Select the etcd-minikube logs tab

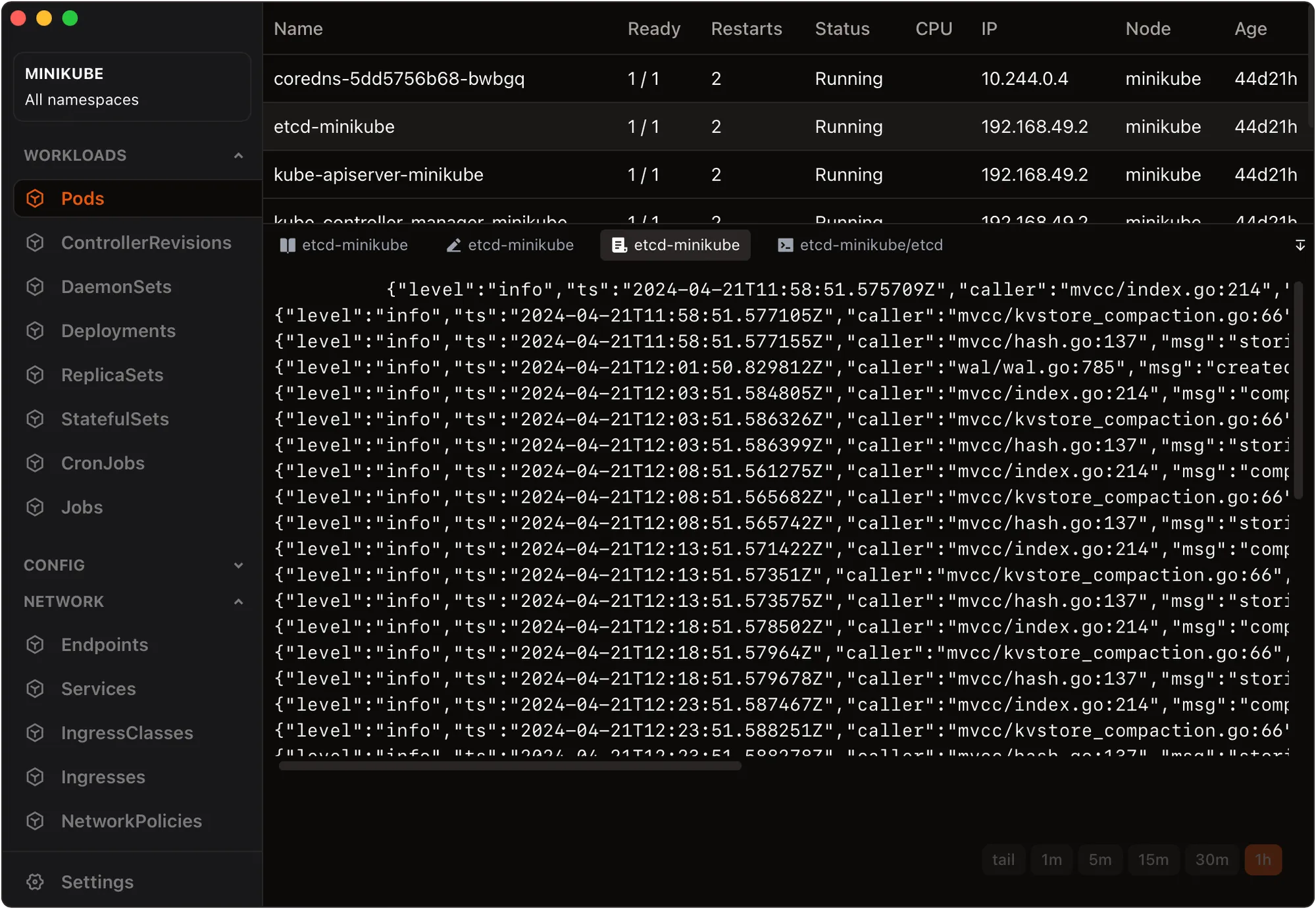point(676,245)
